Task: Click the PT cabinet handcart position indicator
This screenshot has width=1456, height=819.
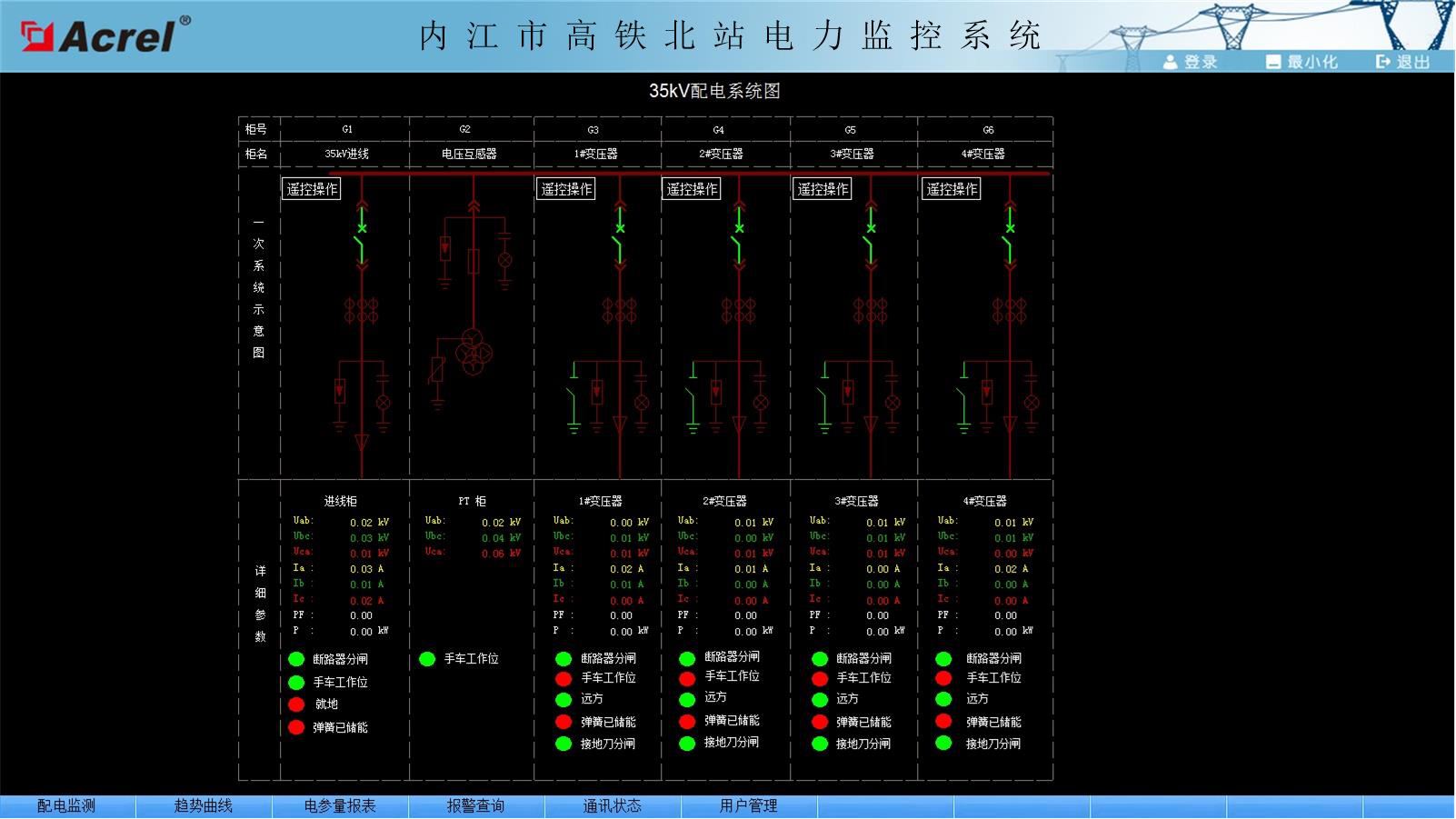Action: click(x=427, y=659)
